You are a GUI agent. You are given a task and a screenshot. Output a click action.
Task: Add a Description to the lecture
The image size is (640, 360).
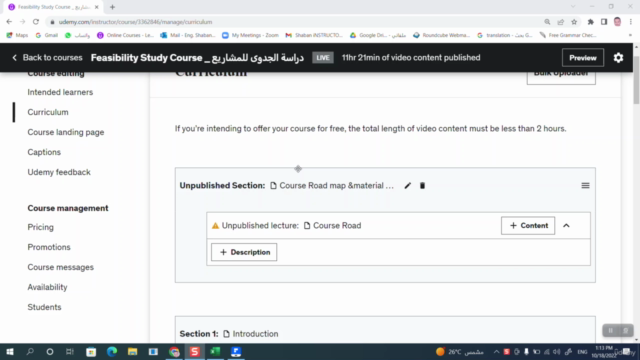[244, 252]
